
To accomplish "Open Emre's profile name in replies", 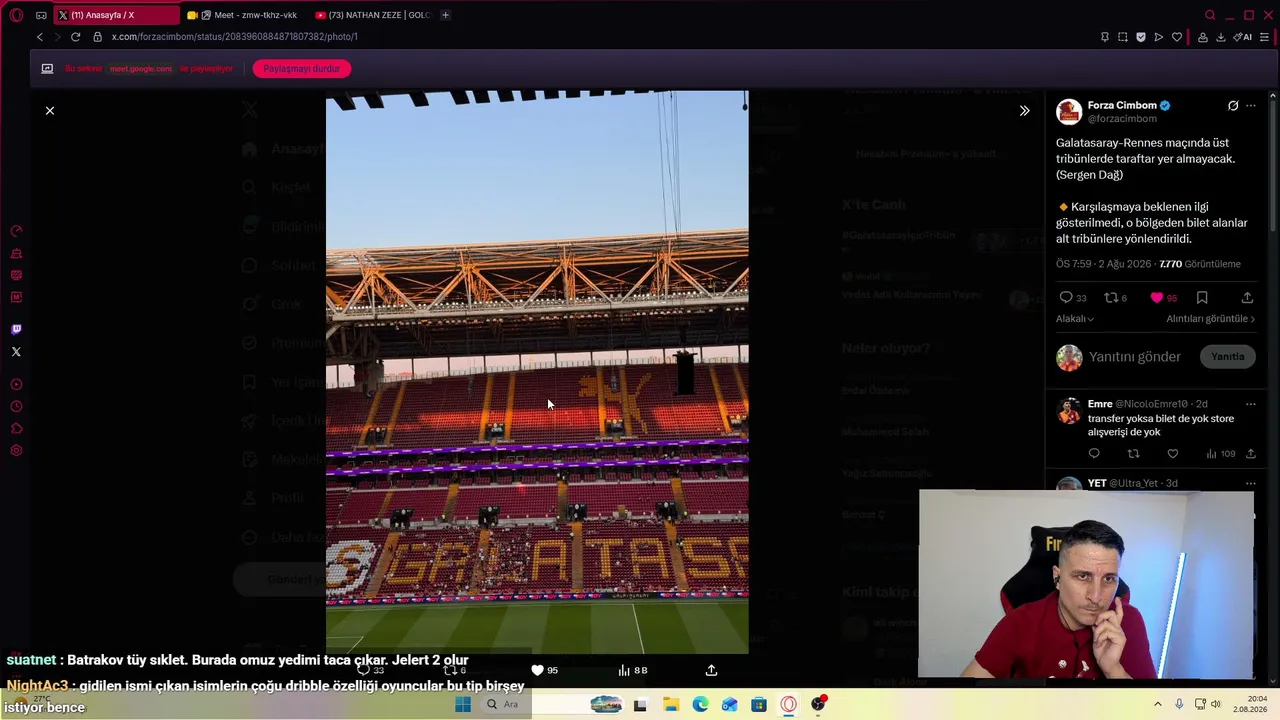I will (x=1100, y=404).
